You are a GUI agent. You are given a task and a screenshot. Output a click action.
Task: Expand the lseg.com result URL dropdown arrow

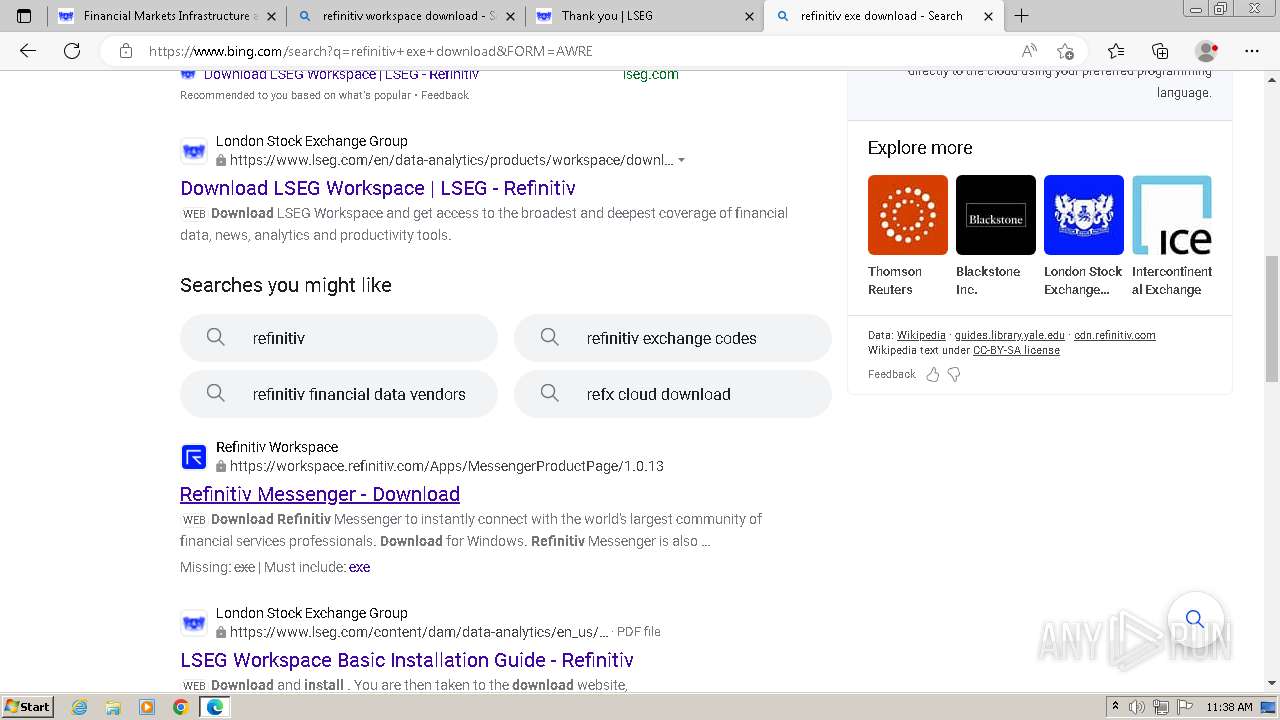[682, 160]
